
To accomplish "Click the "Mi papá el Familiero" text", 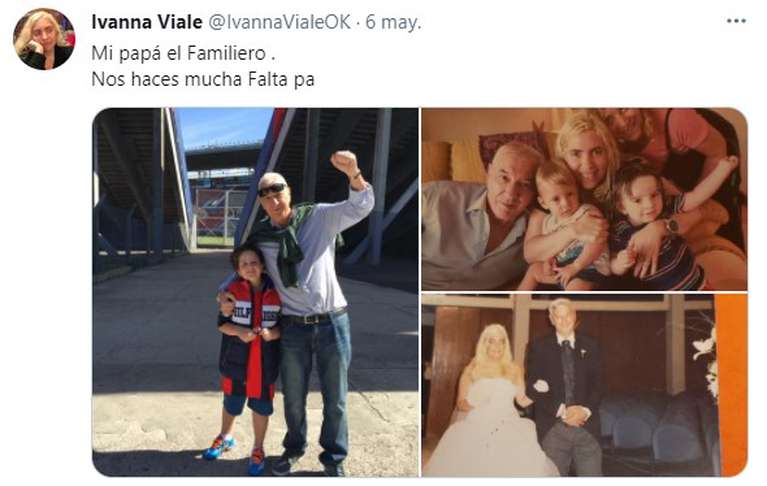I will [183, 53].
